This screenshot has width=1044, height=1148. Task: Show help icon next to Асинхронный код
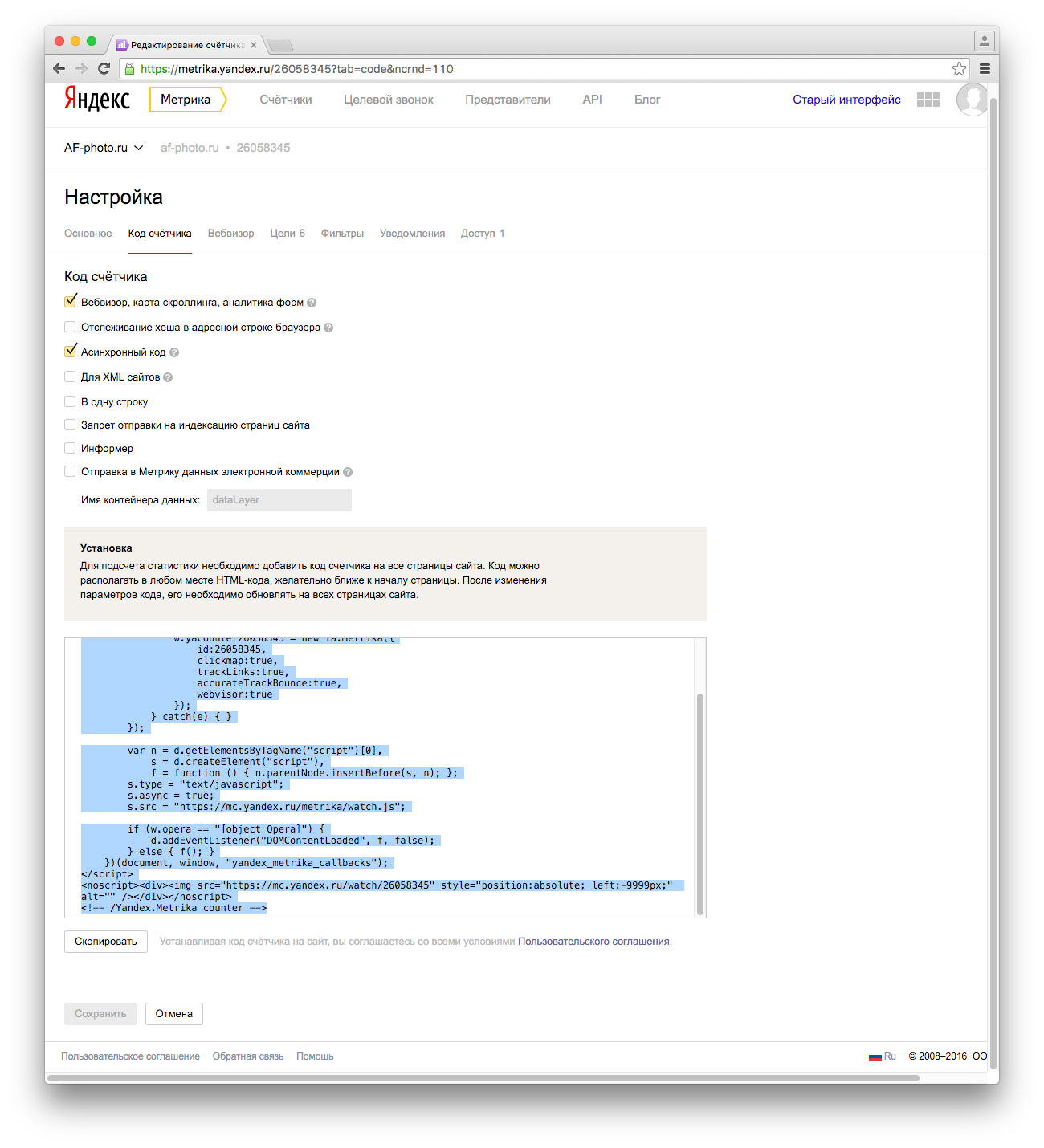point(174,352)
